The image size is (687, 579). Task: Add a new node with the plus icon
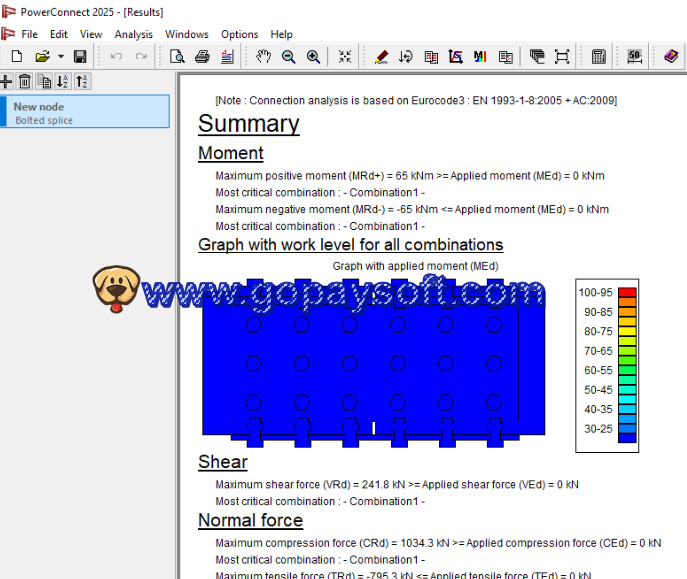(x=6, y=81)
